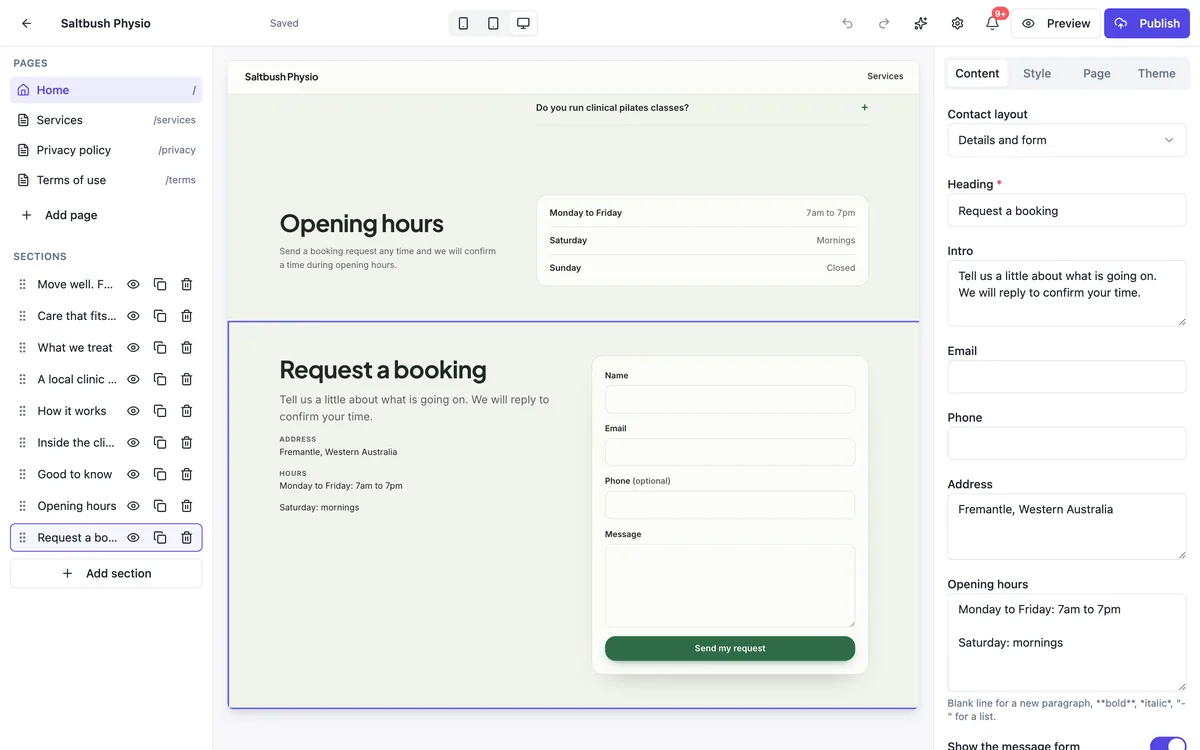Focus the Phone field in Content panel
The image size is (1200, 750).
point(1067,443)
